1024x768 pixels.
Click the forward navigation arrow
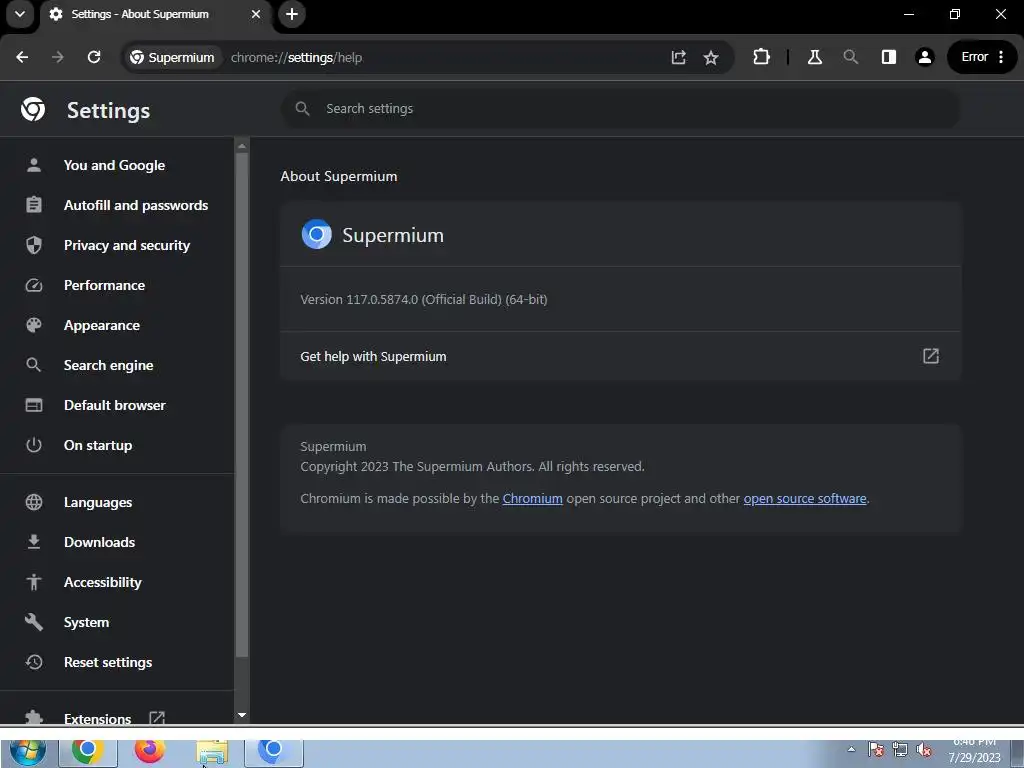tap(58, 57)
